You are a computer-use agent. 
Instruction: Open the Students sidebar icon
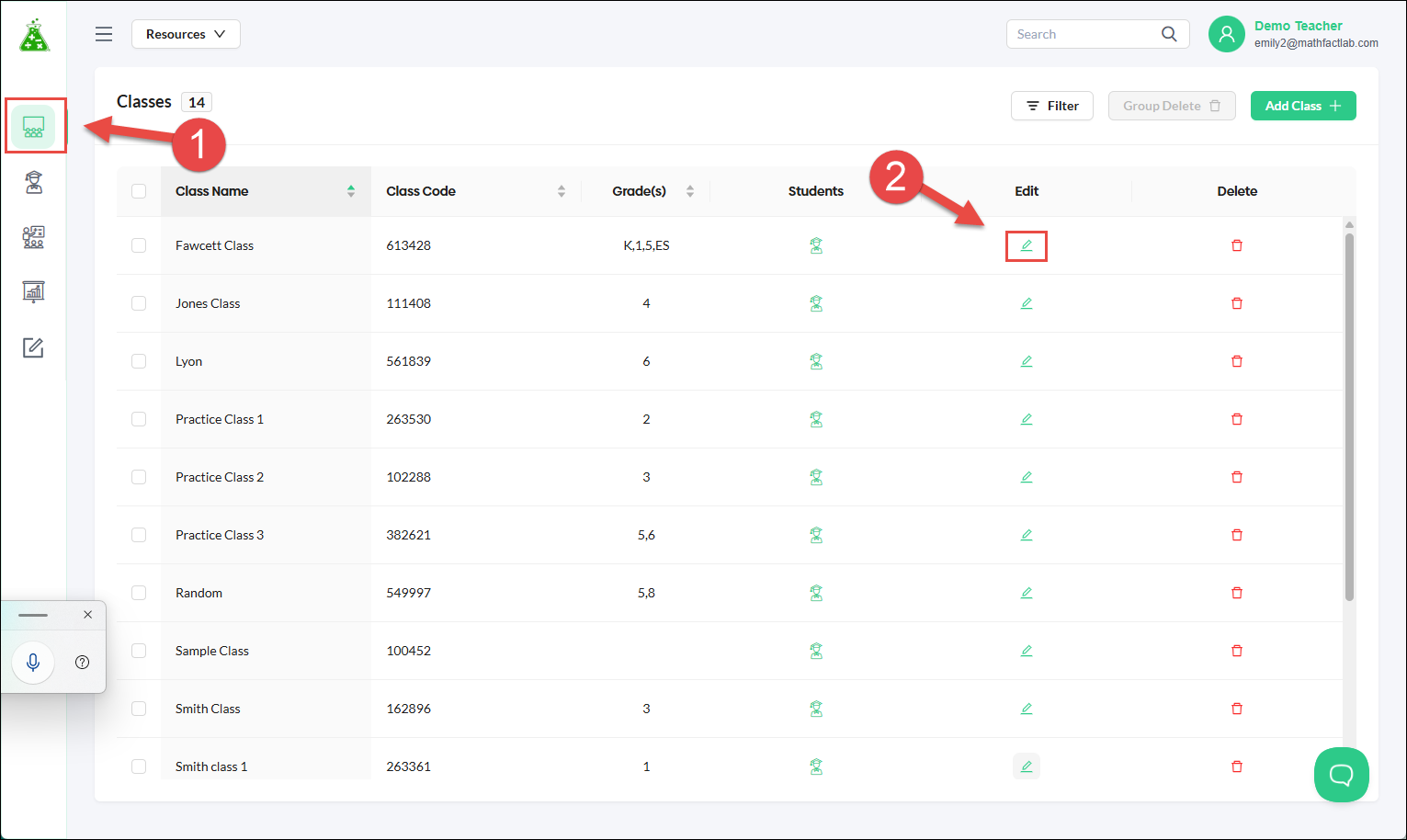point(33,182)
